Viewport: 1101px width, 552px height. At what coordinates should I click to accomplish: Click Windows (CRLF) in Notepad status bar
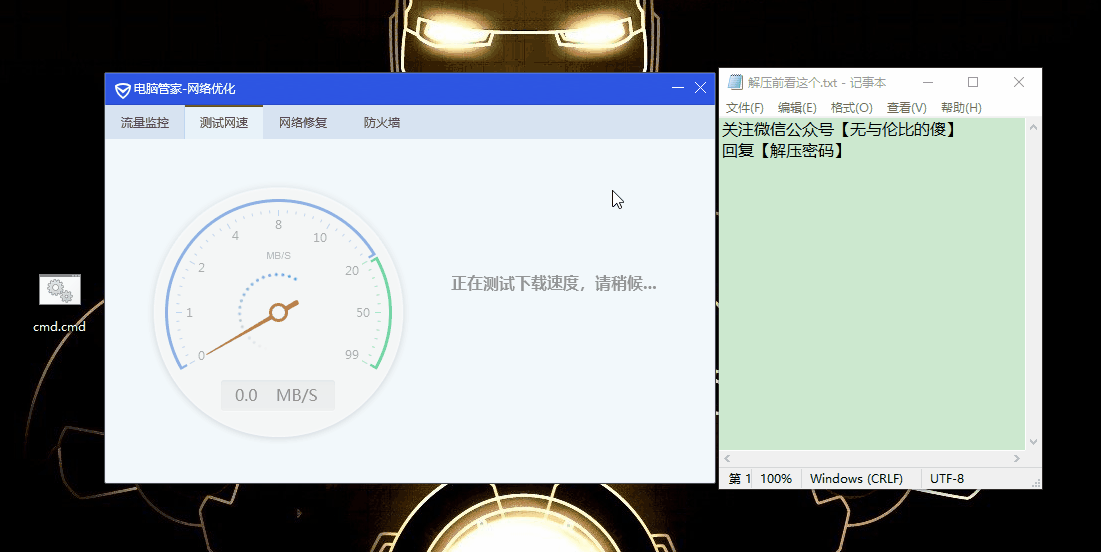pos(856,478)
